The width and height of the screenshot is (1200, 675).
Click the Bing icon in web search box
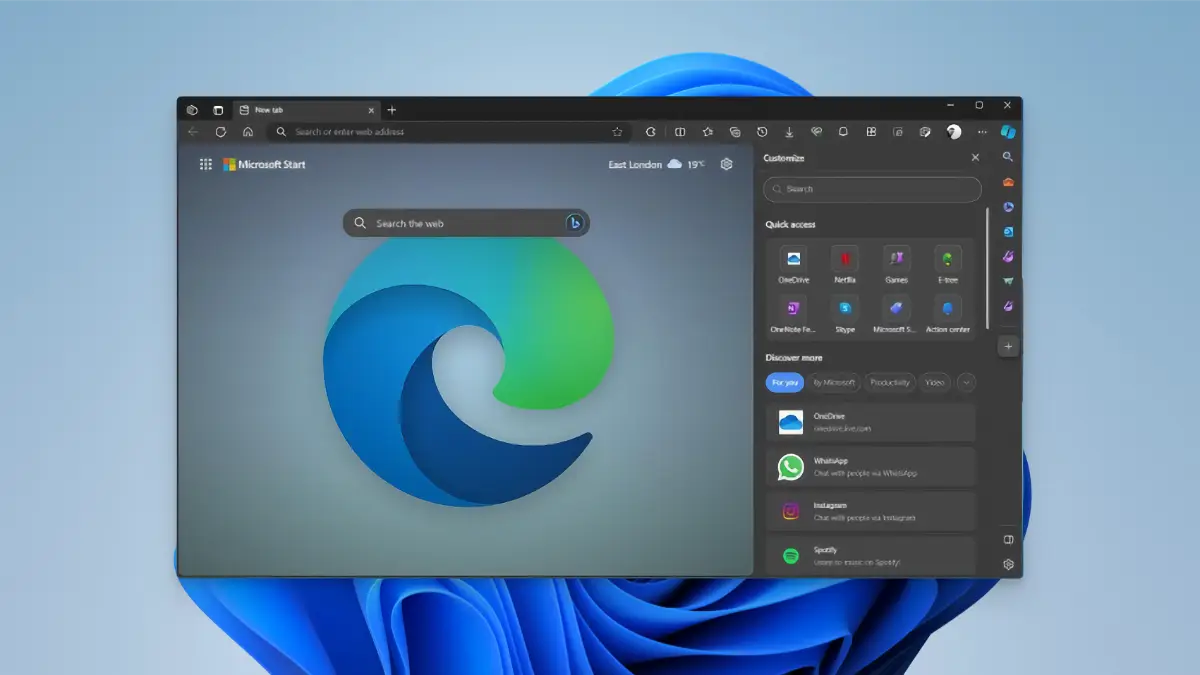[x=574, y=223]
